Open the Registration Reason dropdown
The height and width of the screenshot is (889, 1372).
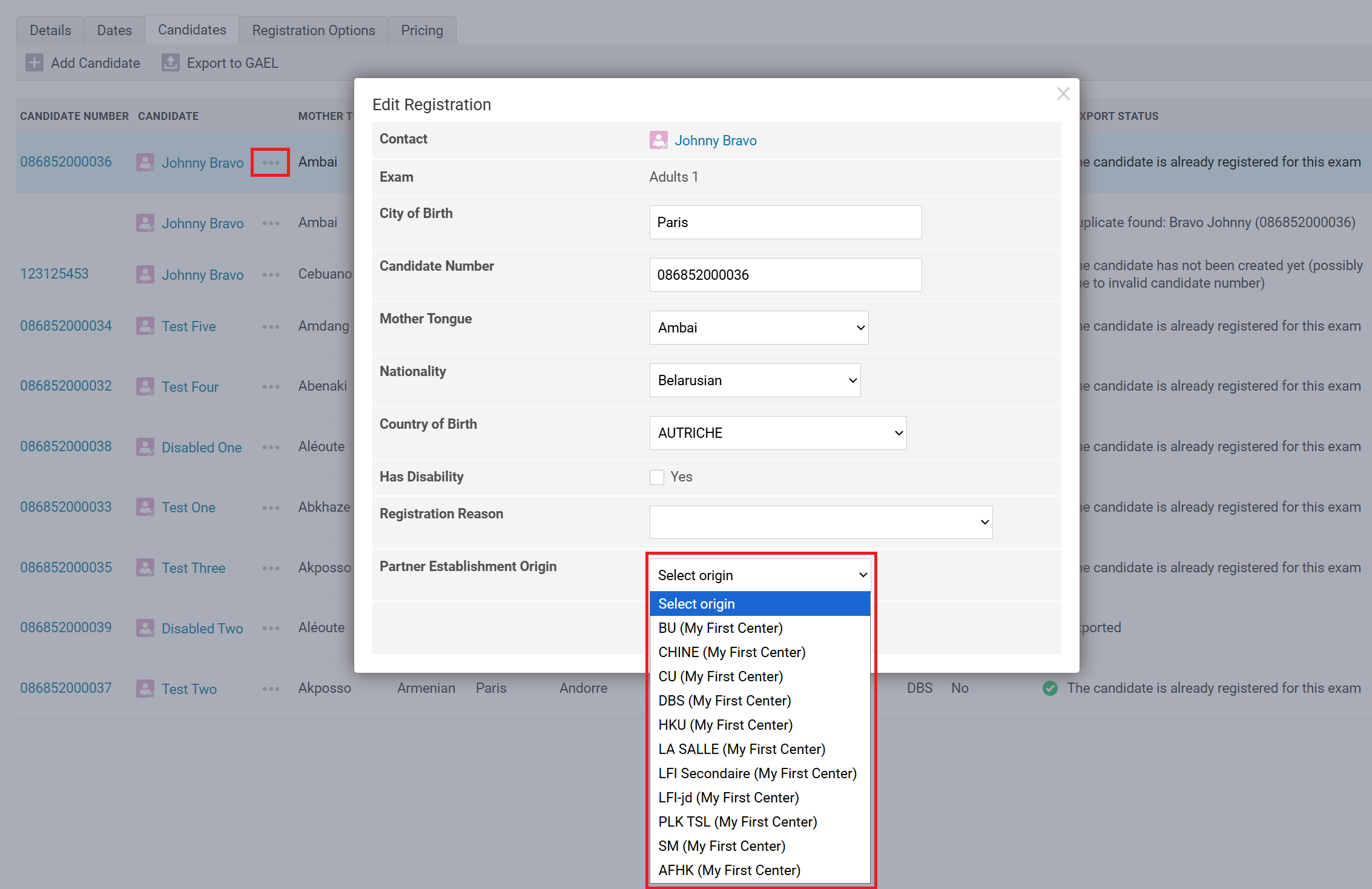[x=820, y=522]
